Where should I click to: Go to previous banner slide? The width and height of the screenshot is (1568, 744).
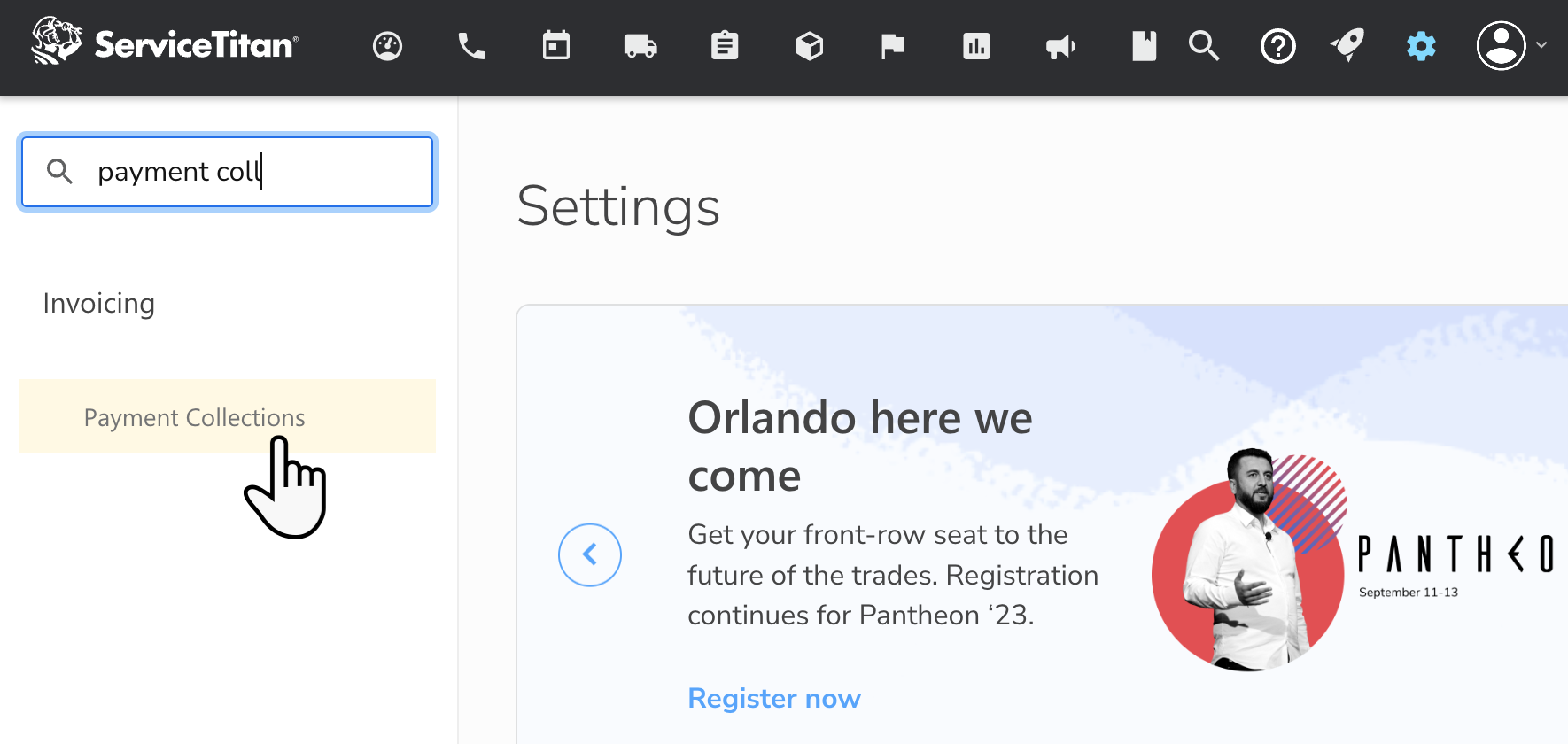coord(590,555)
